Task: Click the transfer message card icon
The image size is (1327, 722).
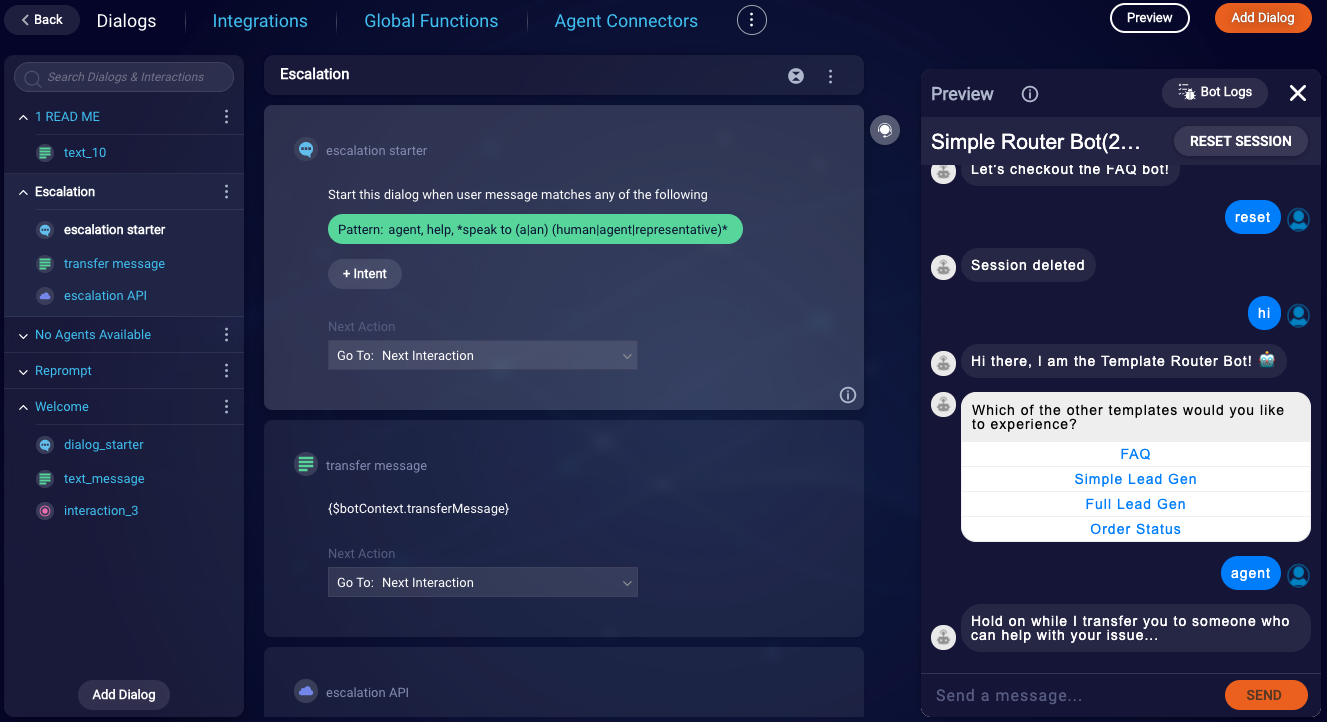Action: (x=306, y=464)
